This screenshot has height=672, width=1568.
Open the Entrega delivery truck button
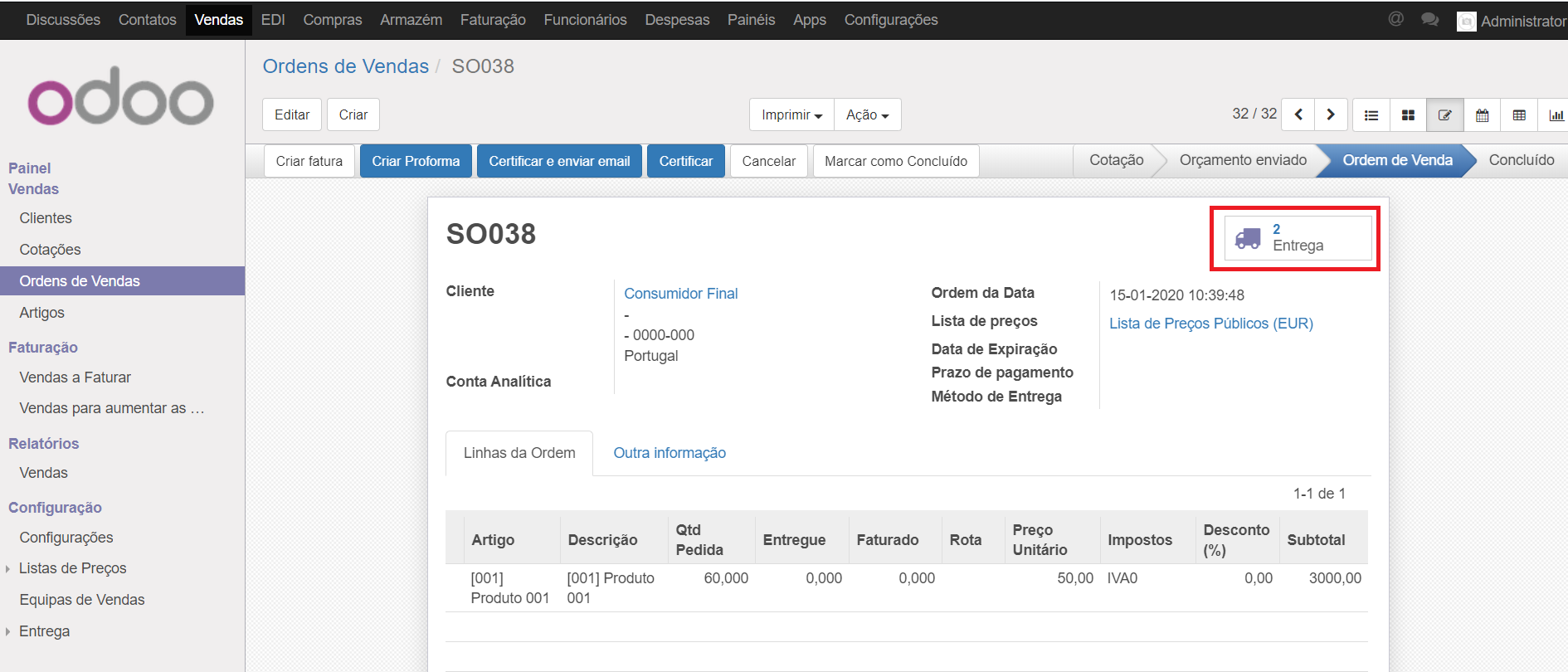click(1298, 238)
